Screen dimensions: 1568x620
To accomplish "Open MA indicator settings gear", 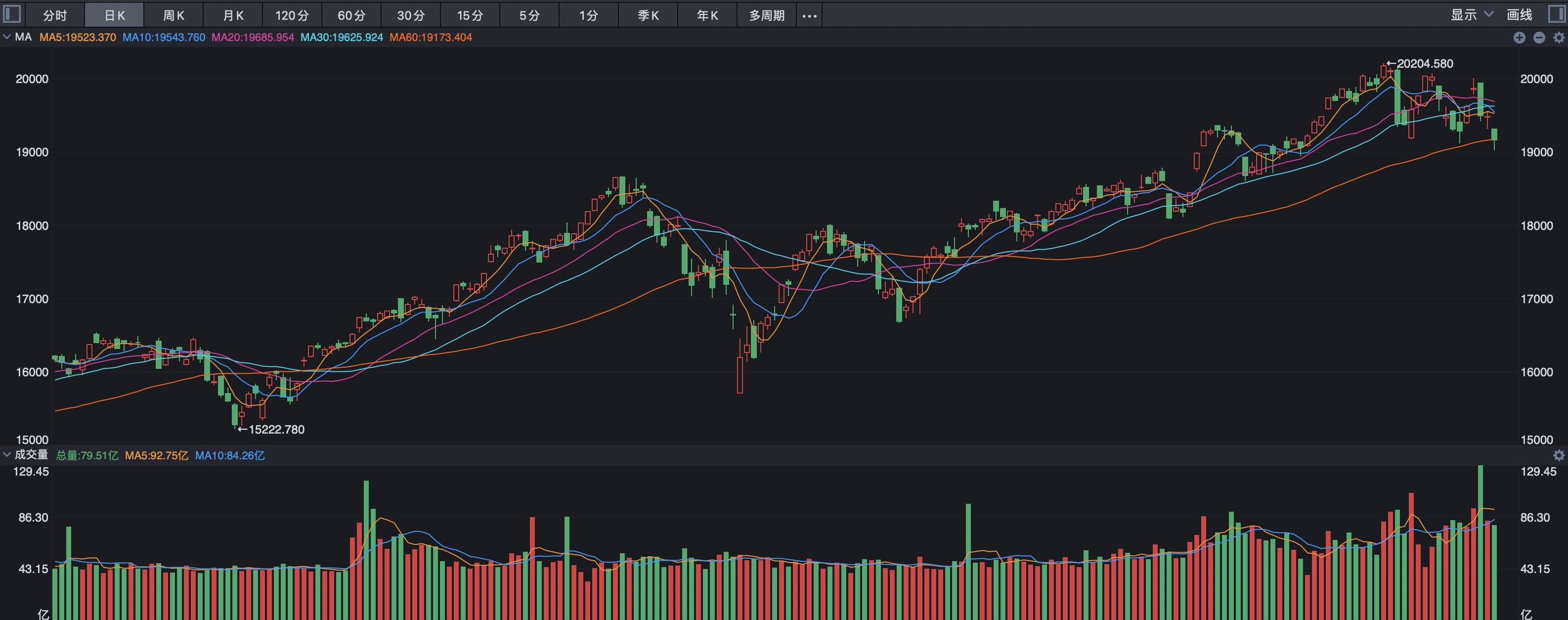I will point(1558,38).
